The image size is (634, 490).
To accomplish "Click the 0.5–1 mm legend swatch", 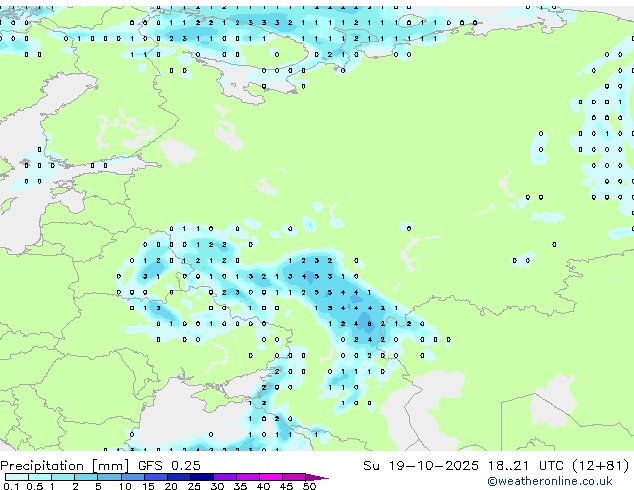I will tap(40, 477).
